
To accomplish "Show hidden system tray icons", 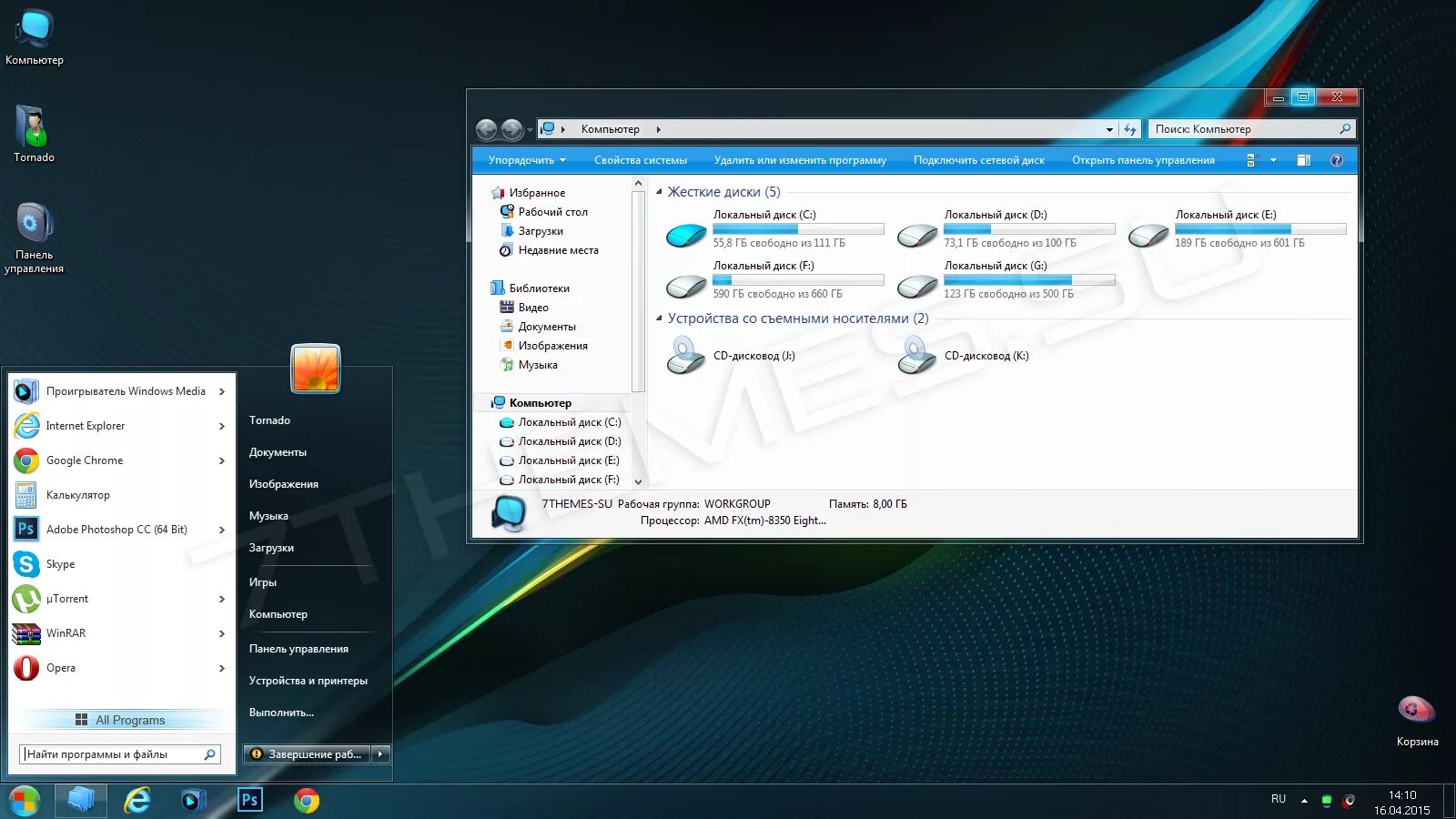I will 1304,801.
